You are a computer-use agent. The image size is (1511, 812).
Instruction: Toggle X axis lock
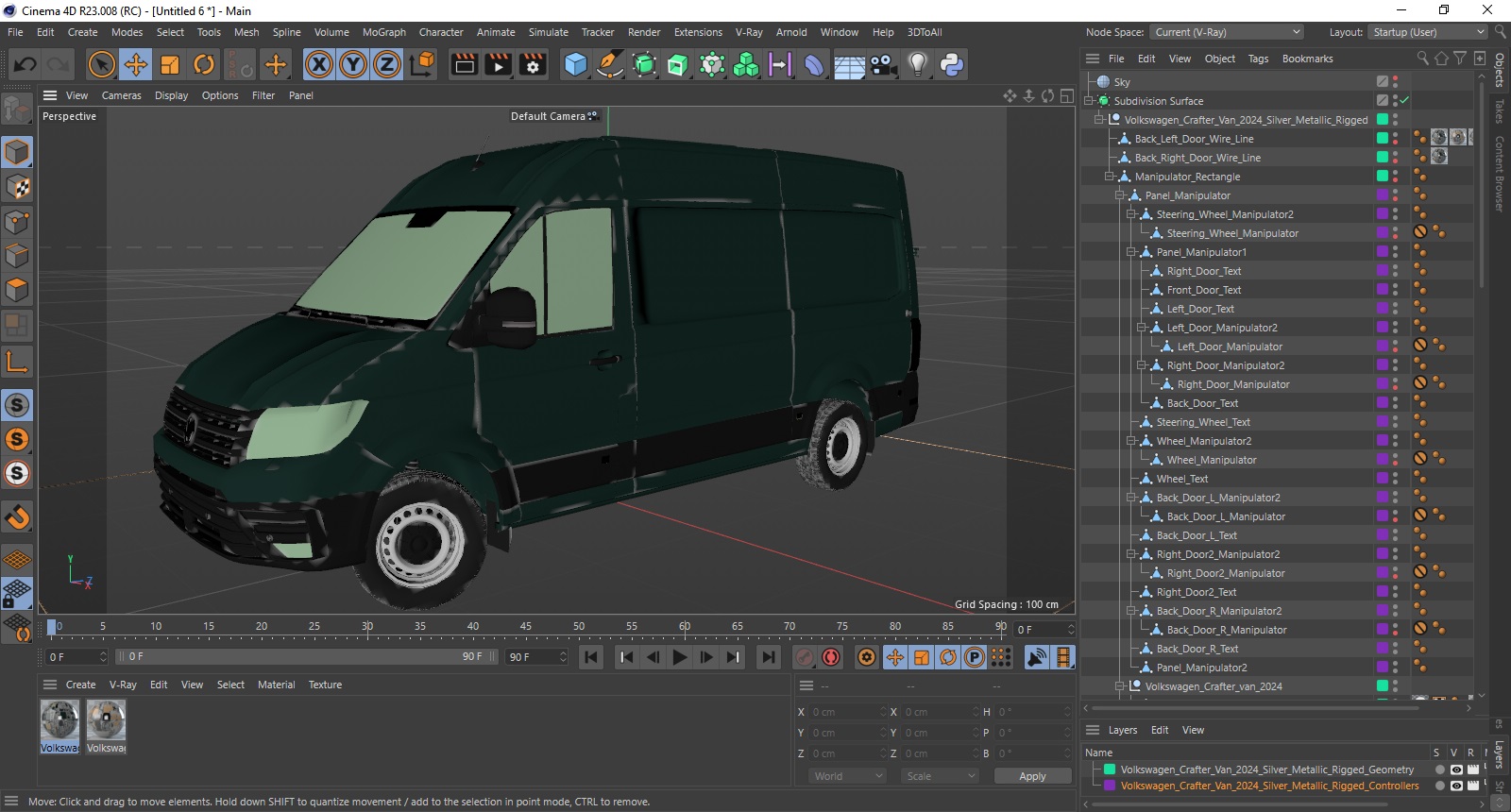click(x=319, y=64)
